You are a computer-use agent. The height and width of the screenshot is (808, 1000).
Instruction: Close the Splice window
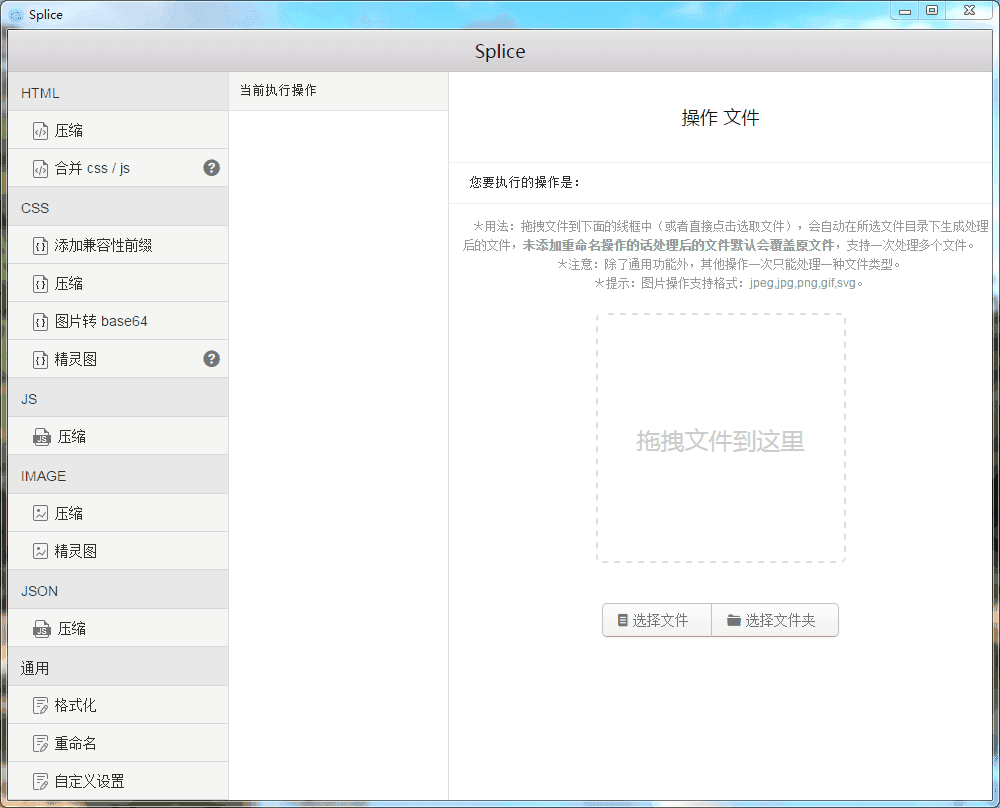(969, 11)
